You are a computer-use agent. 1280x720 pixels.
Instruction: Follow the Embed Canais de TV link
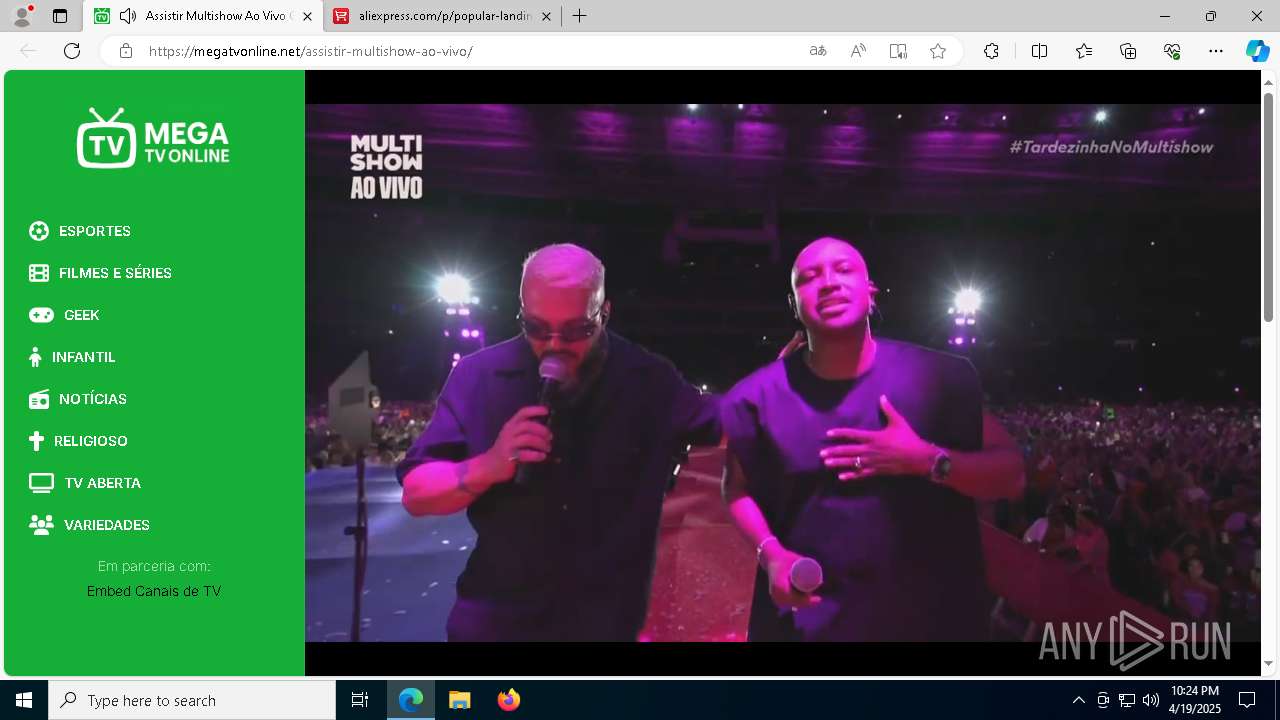pos(154,591)
